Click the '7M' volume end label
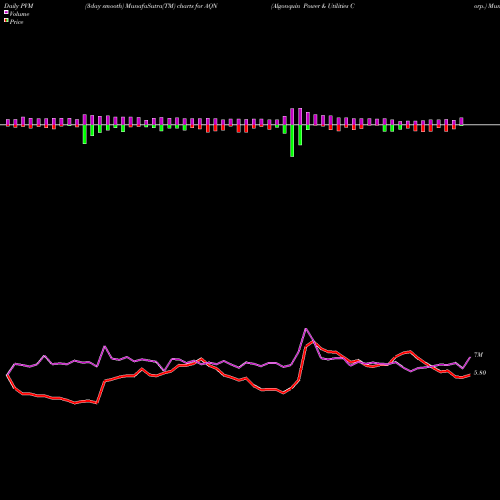Viewport: 500px width, 500px height. tap(478, 355)
